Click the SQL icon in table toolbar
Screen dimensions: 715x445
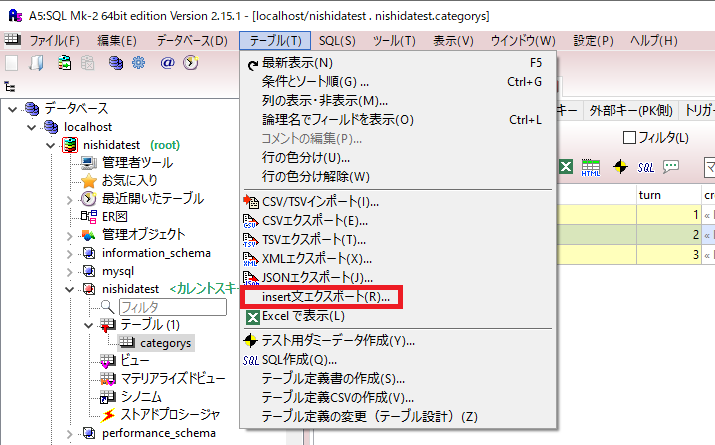coord(646,168)
